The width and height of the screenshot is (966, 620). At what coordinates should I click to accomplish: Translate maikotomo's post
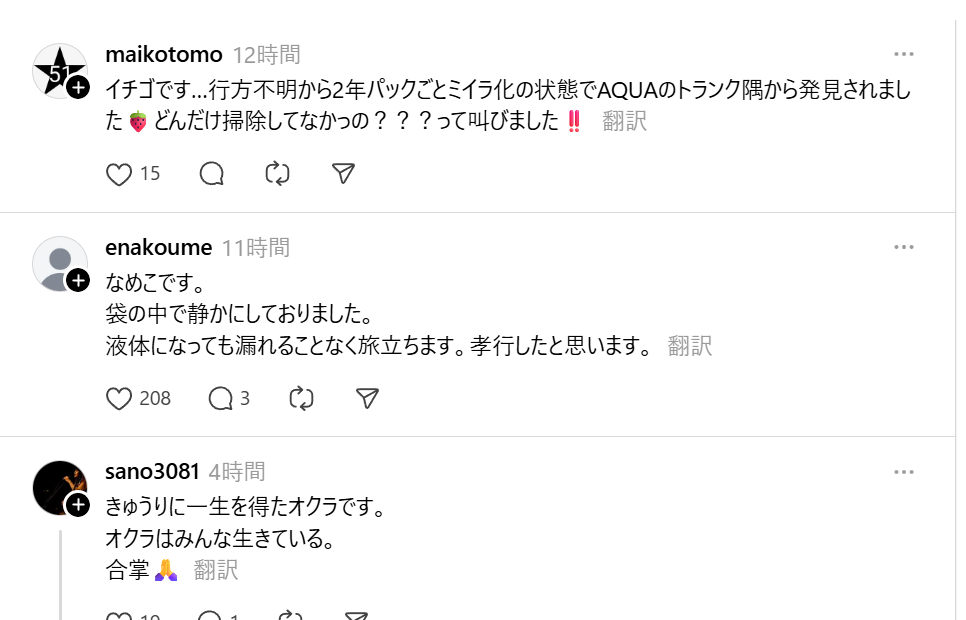624,122
